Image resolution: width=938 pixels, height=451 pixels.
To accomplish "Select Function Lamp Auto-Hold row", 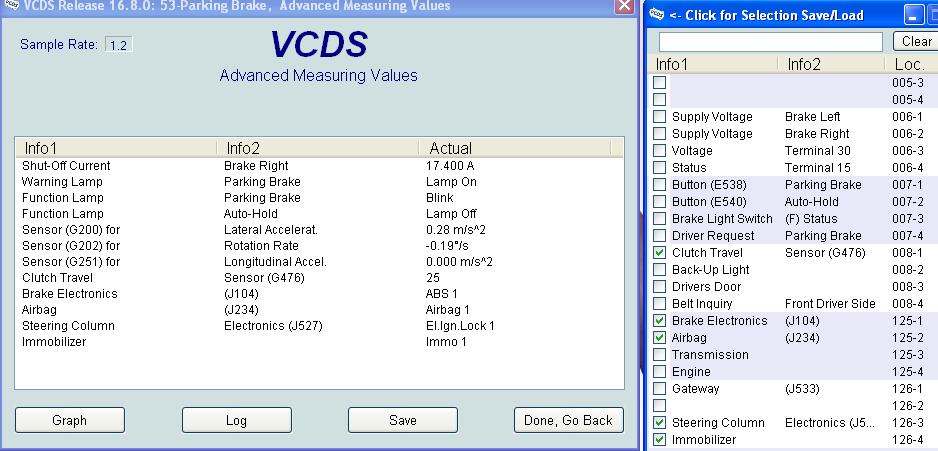I will [x=319, y=214].
